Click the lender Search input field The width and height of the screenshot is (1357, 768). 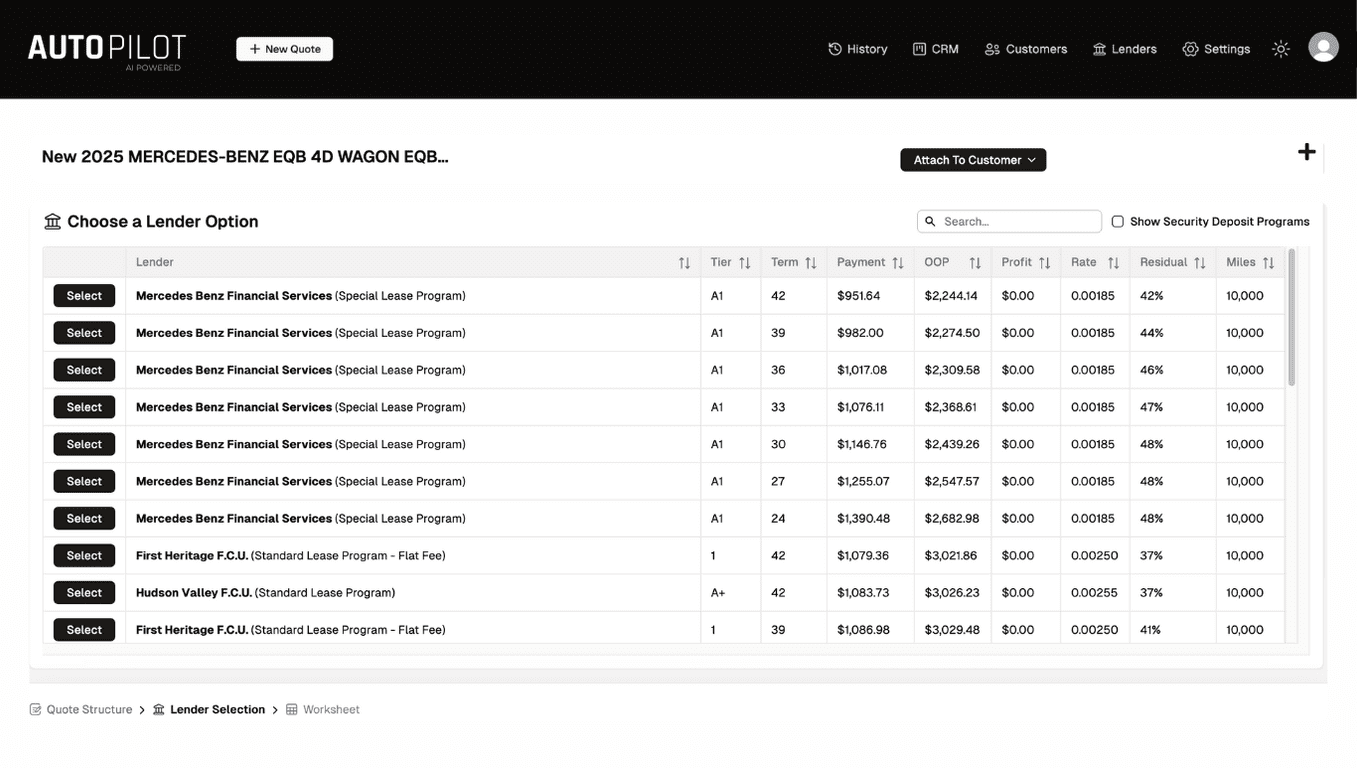click(x=1009, y=221)
